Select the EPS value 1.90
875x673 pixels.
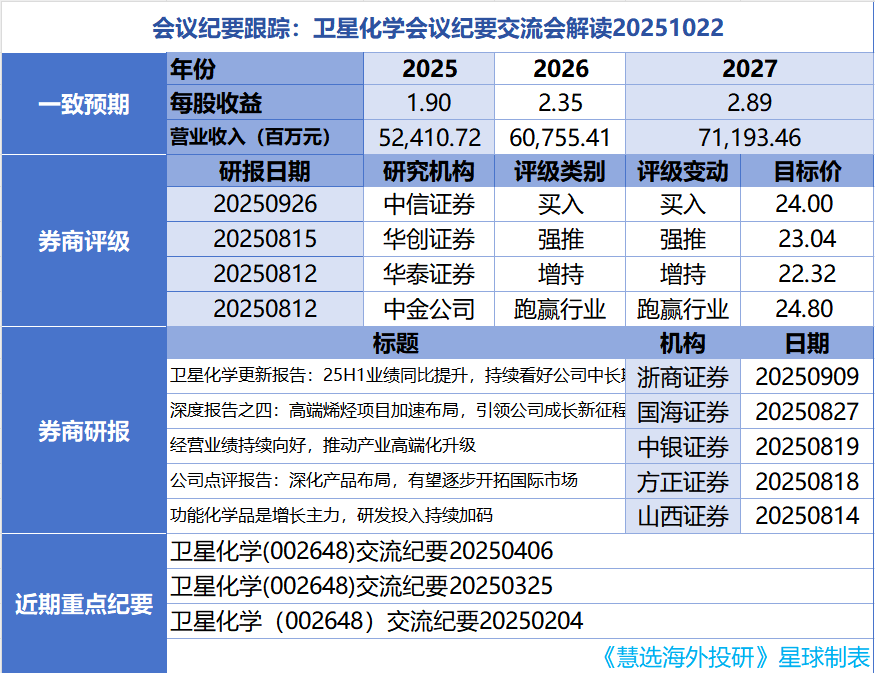pyautogui.click(x=429, y=103)
